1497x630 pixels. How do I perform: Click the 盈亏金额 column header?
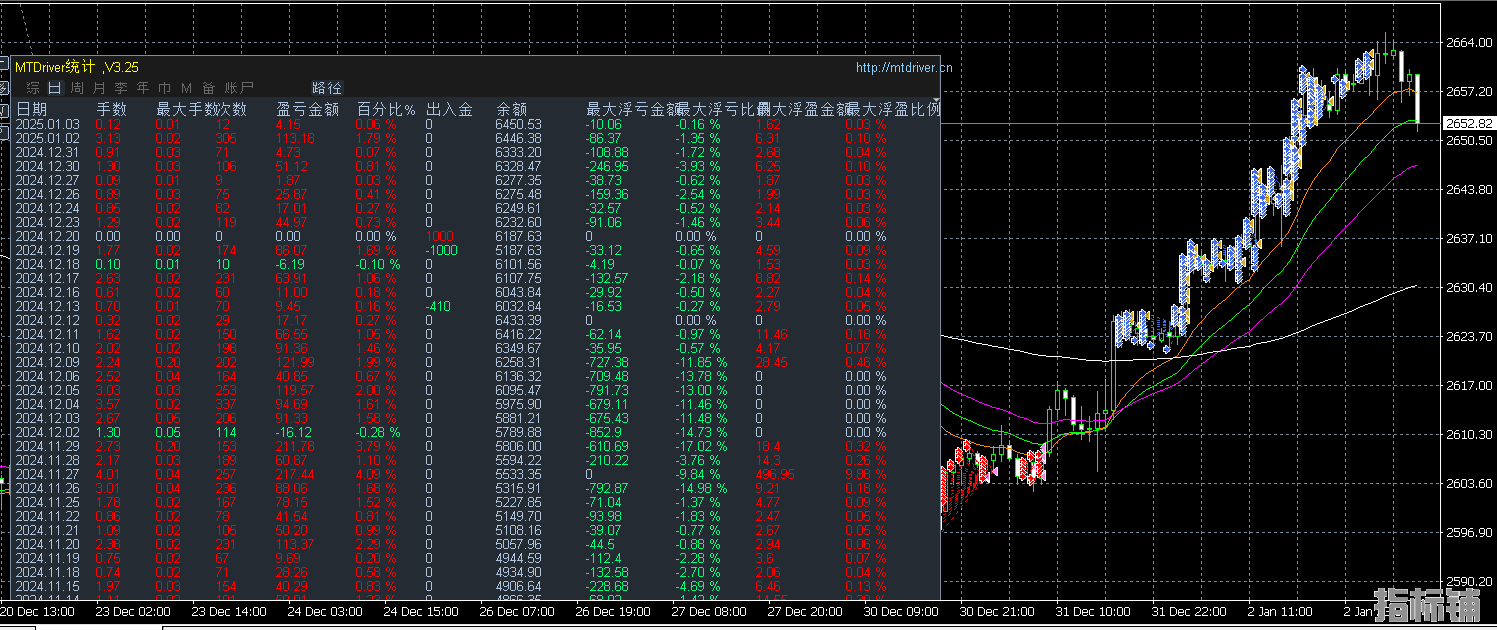(308, 108)
